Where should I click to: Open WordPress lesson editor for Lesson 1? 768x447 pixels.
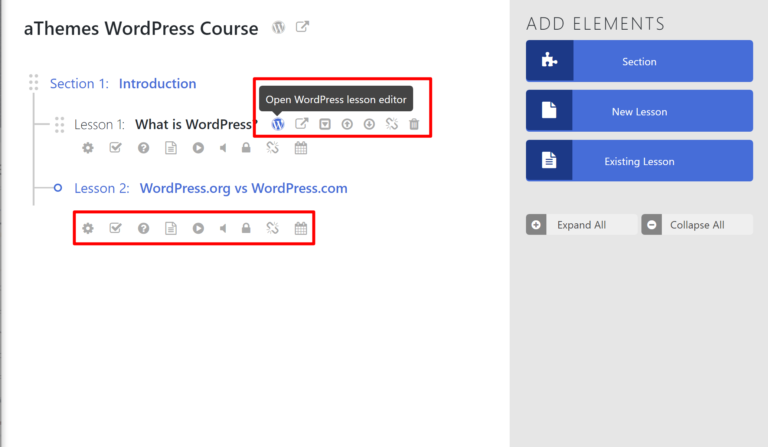click(278, 124)
